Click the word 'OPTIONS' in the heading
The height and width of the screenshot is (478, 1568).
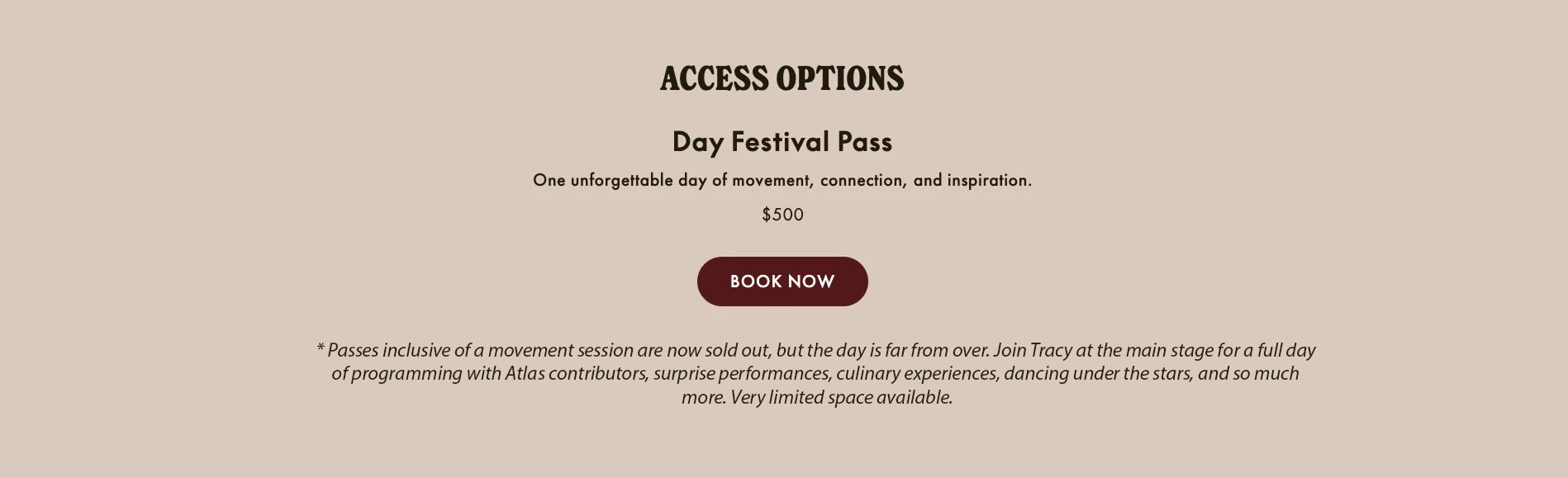point(839,78)
